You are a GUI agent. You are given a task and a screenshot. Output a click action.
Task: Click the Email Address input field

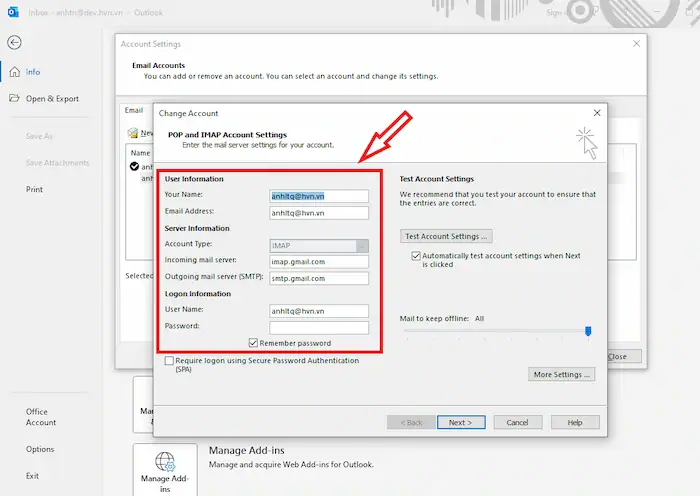click(319, 213)
